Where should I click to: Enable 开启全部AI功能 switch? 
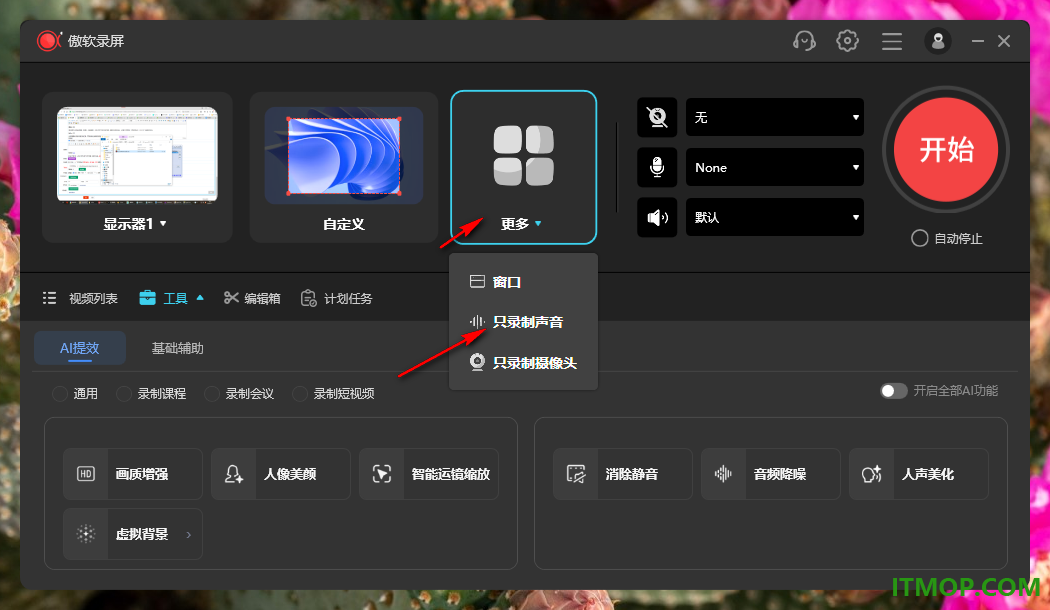tap(893, 390)
